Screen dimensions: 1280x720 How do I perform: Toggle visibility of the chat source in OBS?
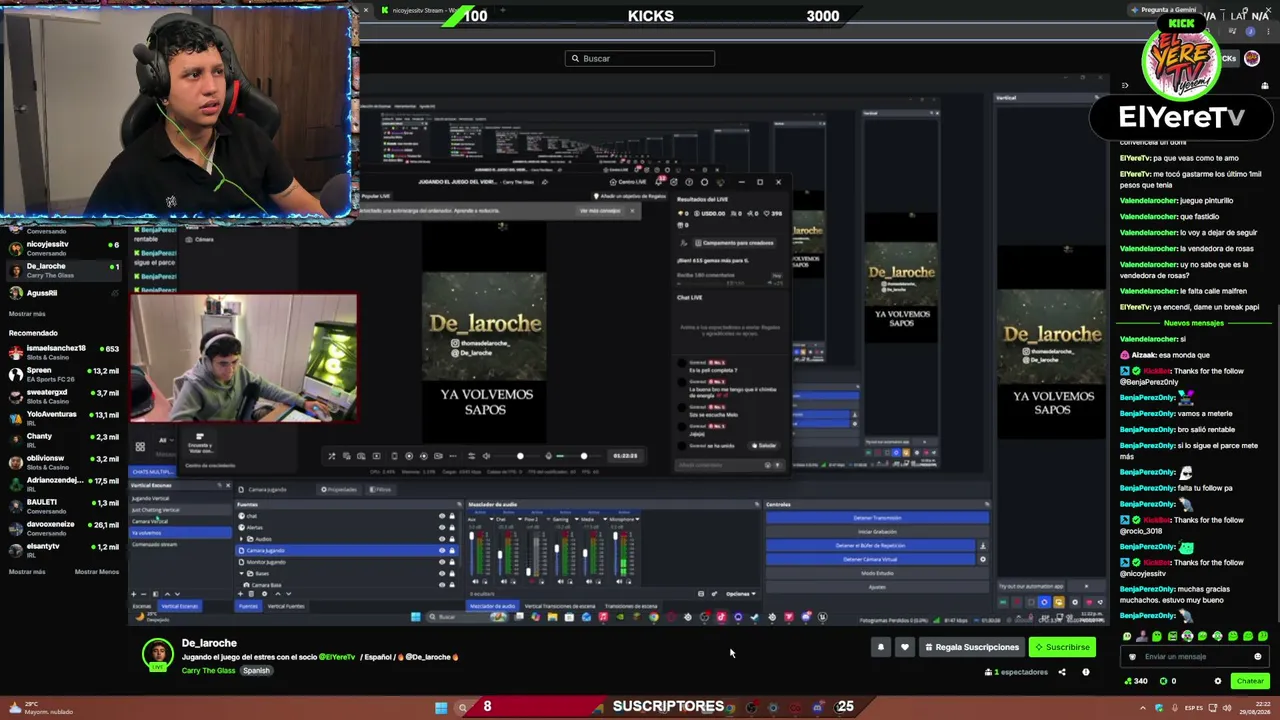(442, 516)
